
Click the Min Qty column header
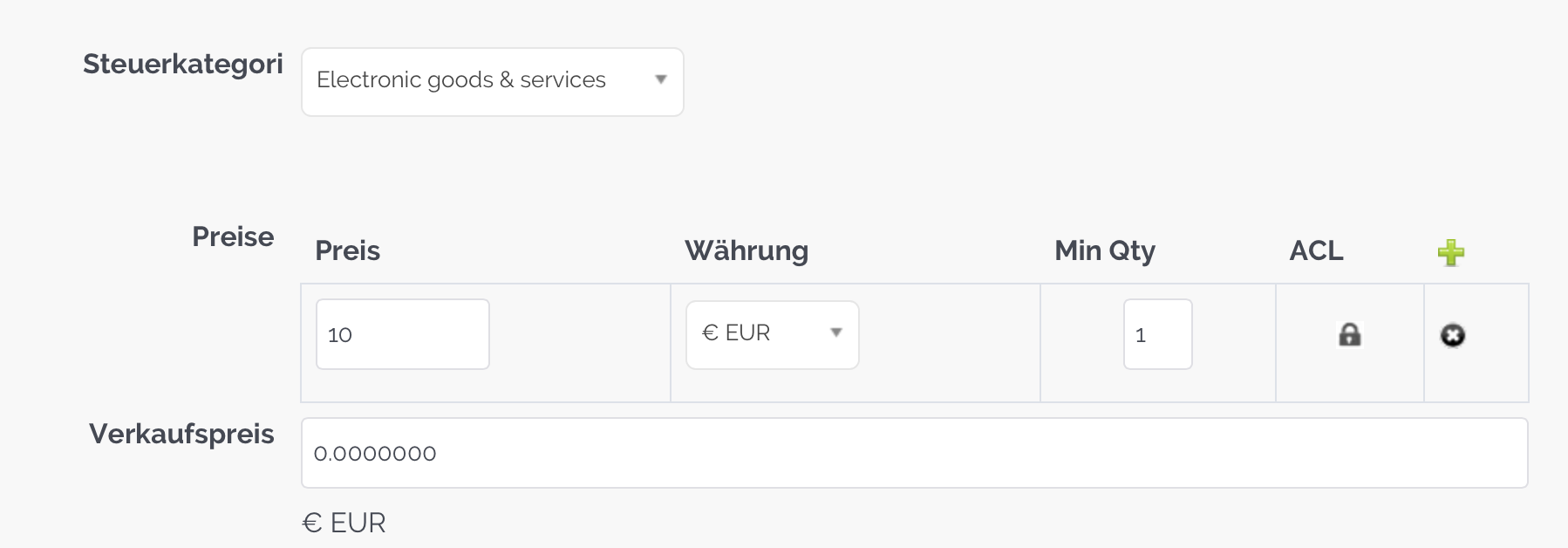click(1105, 251)
